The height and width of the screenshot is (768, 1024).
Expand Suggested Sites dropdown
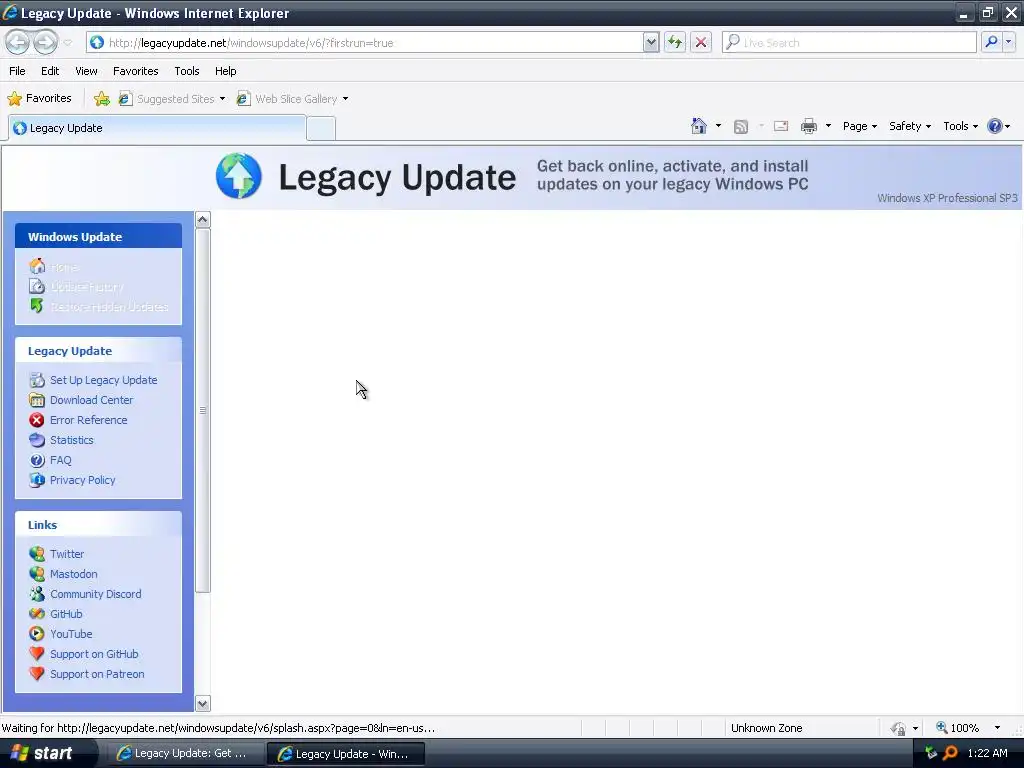tap(222, 99)
